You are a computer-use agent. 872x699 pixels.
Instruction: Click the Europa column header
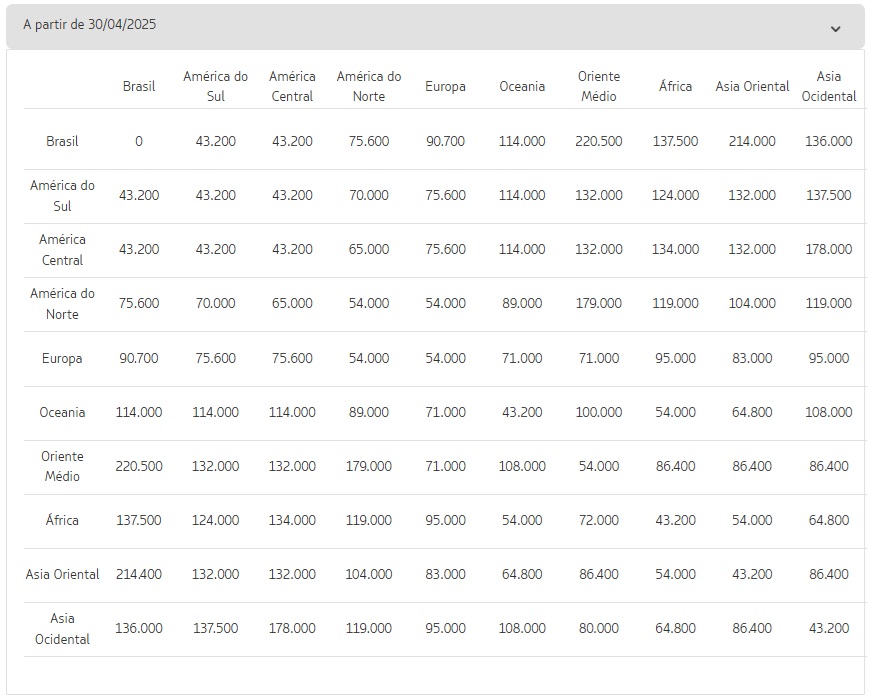pyautogui.click(x=445, y=87)
